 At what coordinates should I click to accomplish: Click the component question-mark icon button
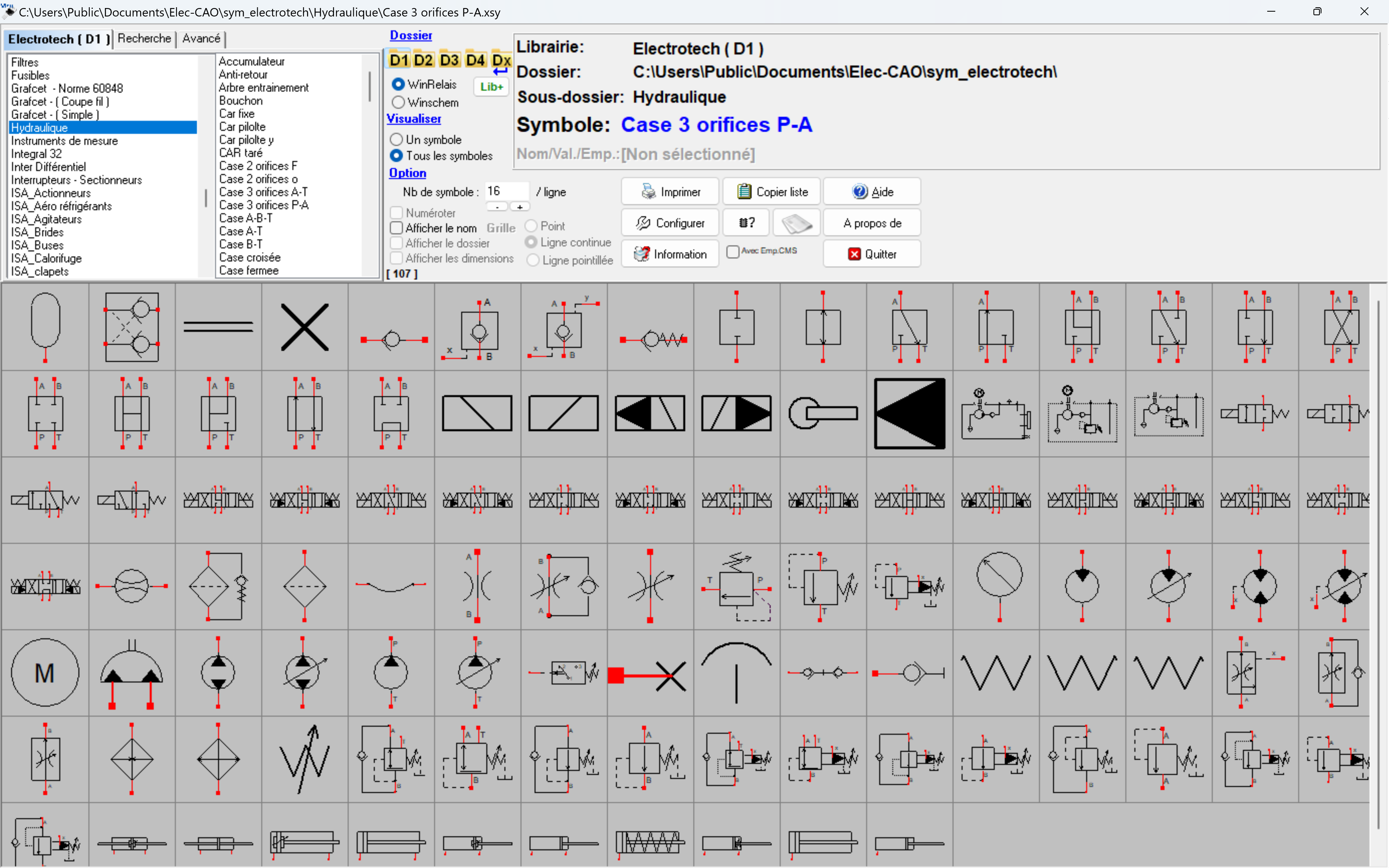click(x=746, y=223)
